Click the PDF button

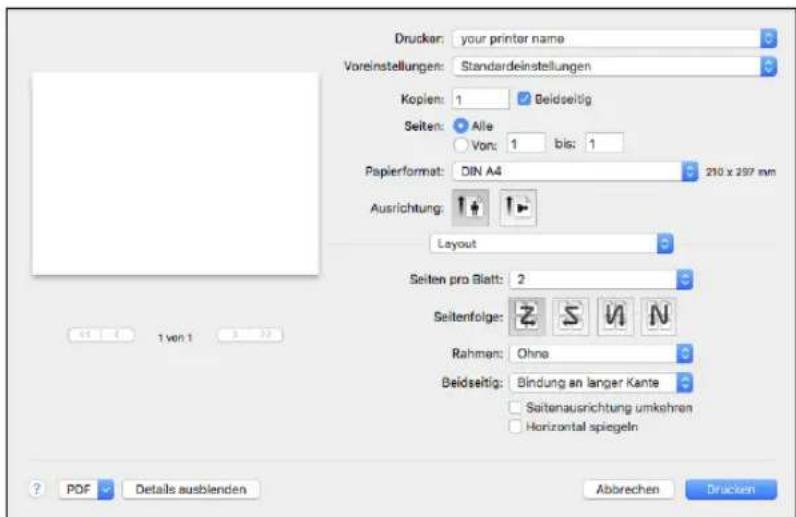[79, 490]
